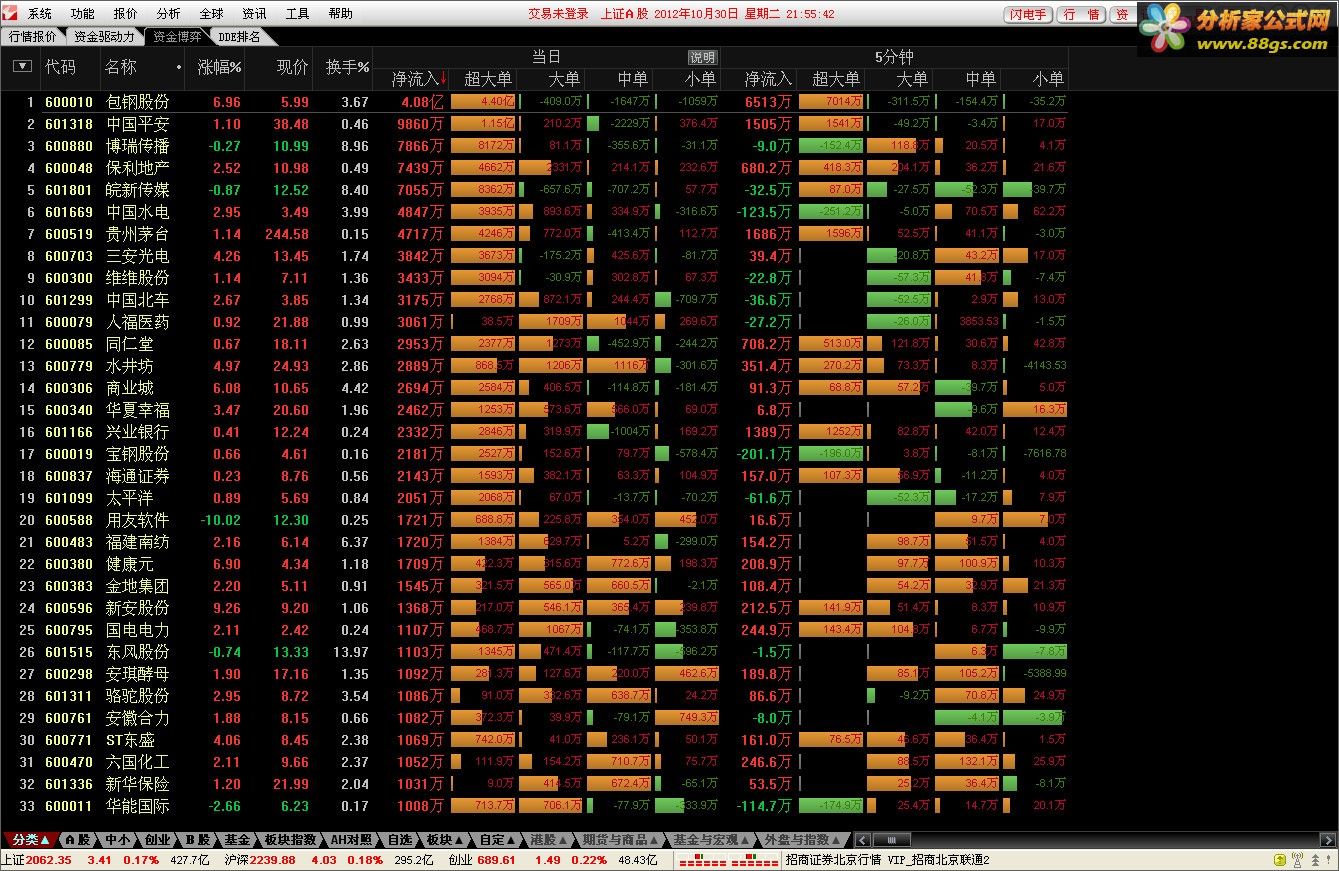
Task: Click 招商证券北京行情 in the status bar
Action: (x=832, y=860)
